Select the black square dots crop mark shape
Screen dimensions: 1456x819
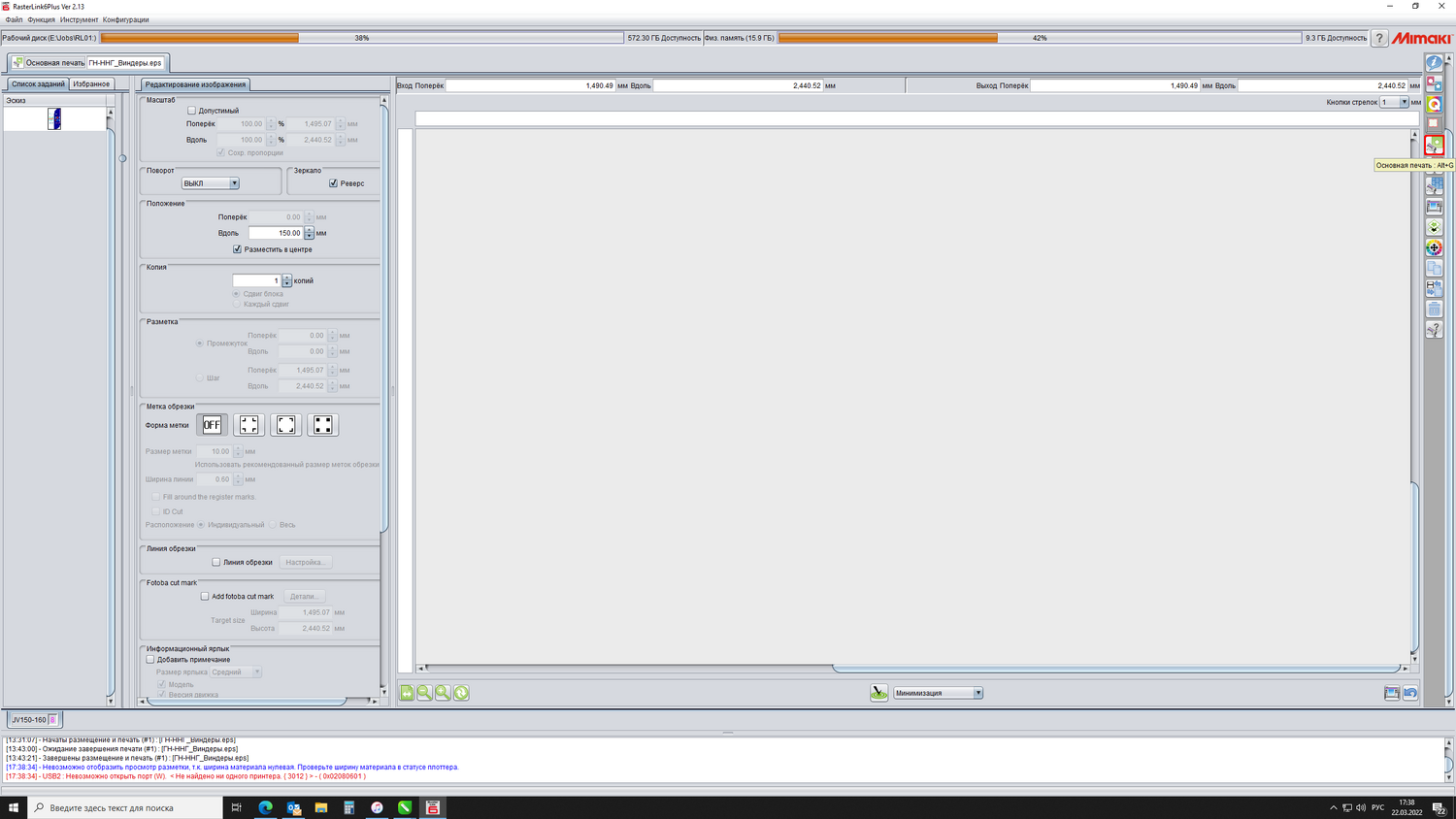323,425
